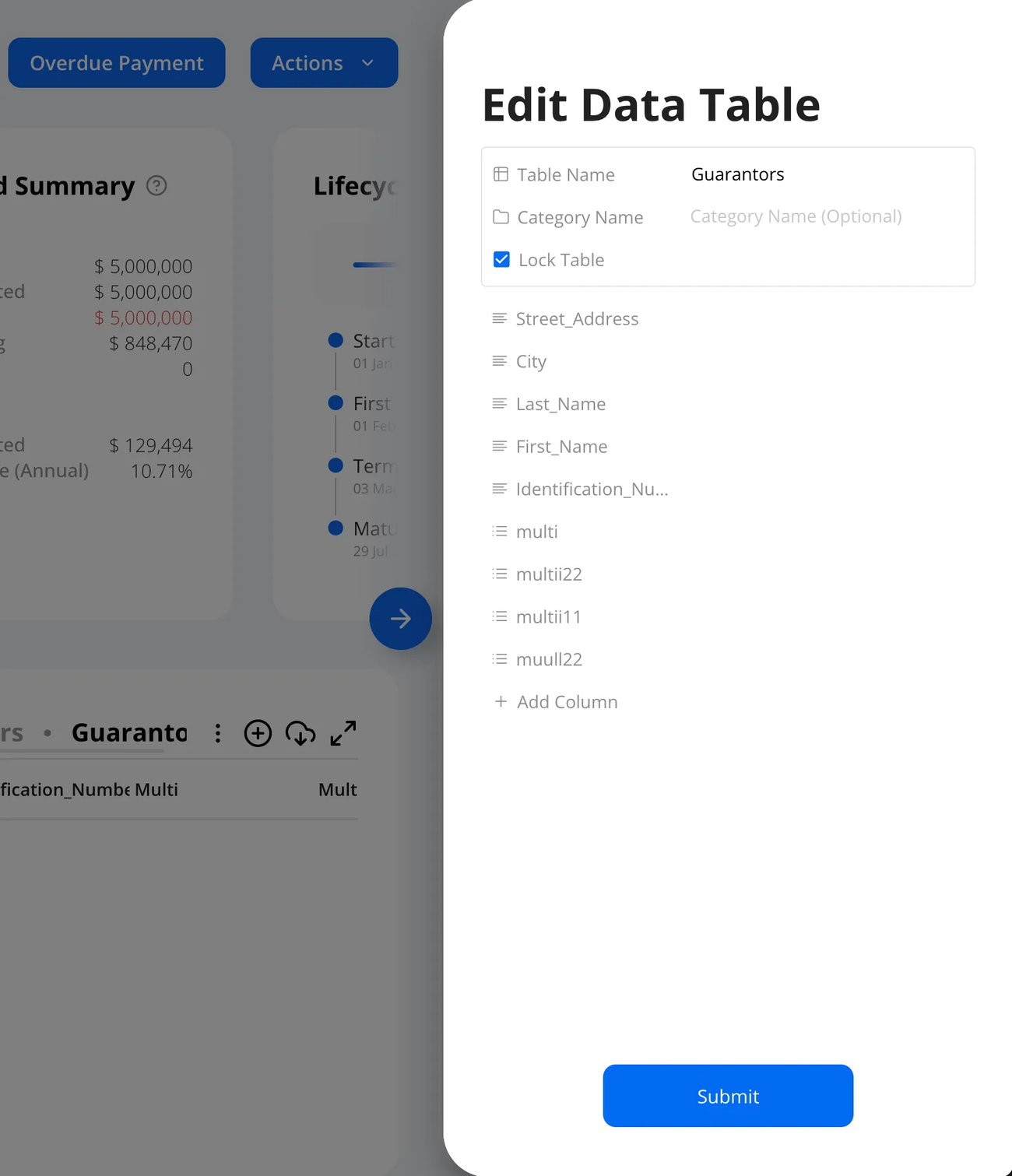
Task: Click the First lifecycle timeline marker
Action: [x=336, y=402]
